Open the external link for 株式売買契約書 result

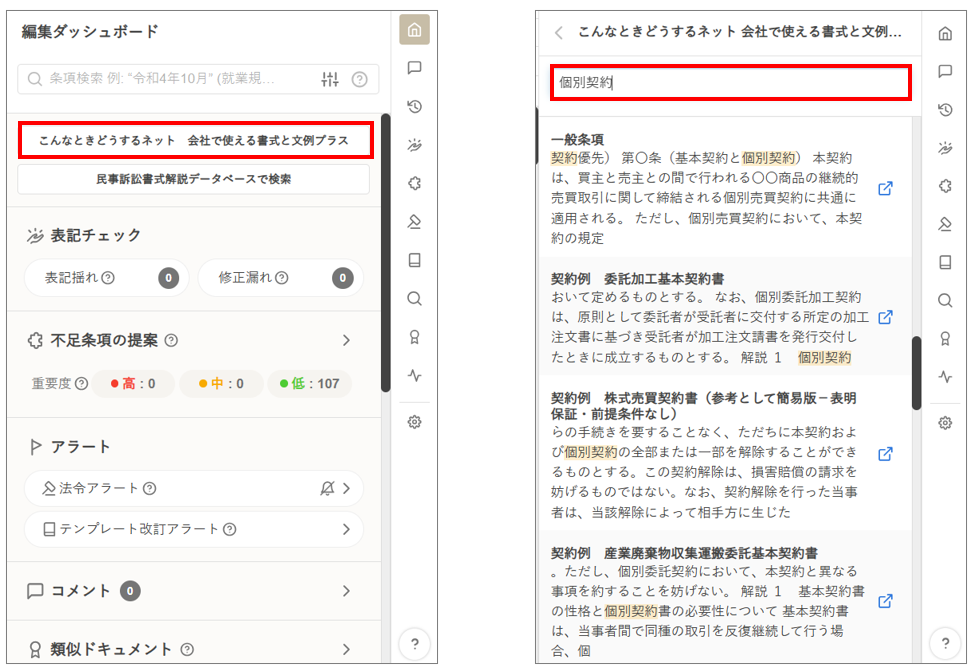[x=884, y=454]
